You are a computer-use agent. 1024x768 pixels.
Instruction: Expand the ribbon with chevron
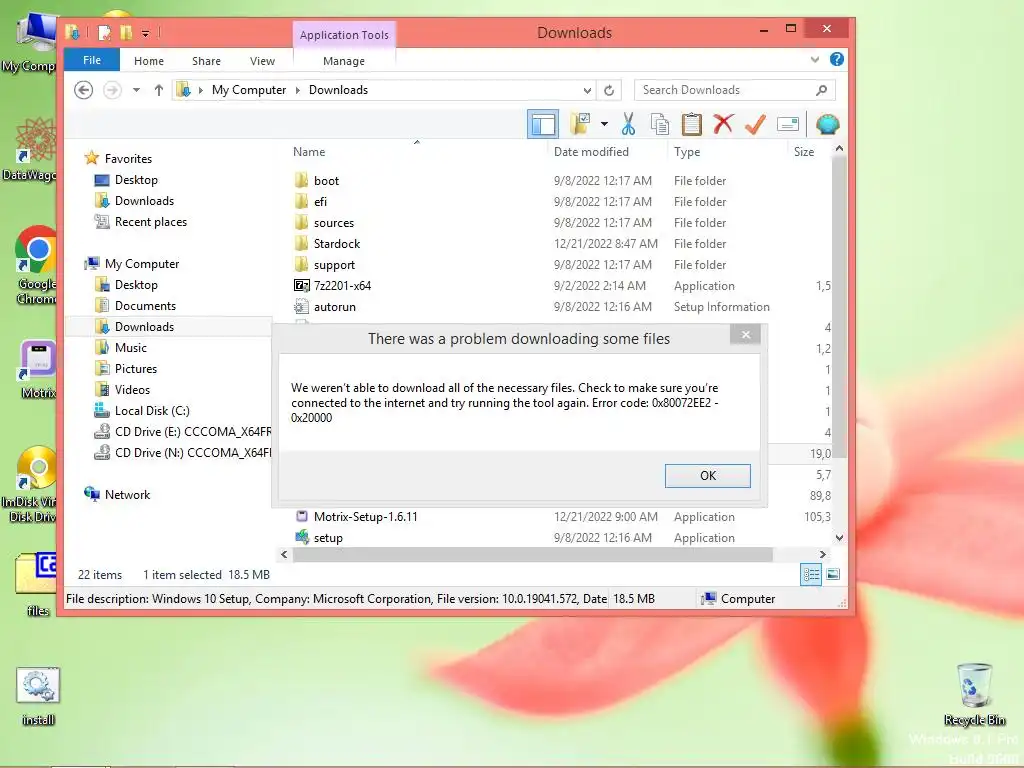click(x=815, y=59)
